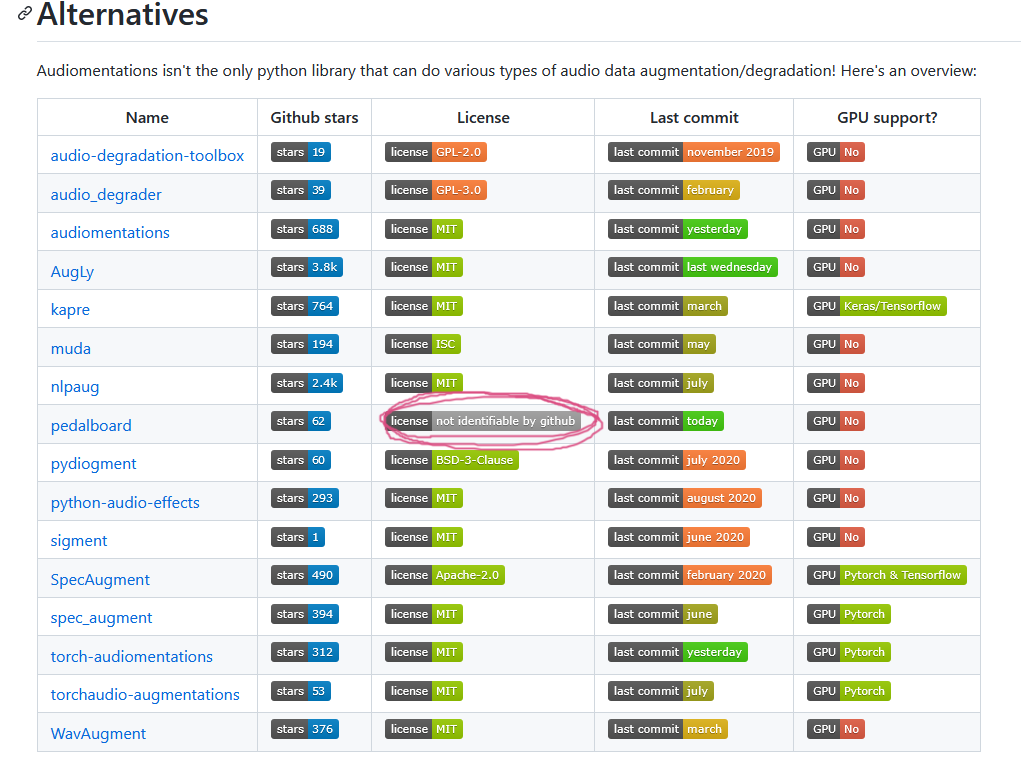
Task: Open the audiomentations repository link
Action: point(110,232)
